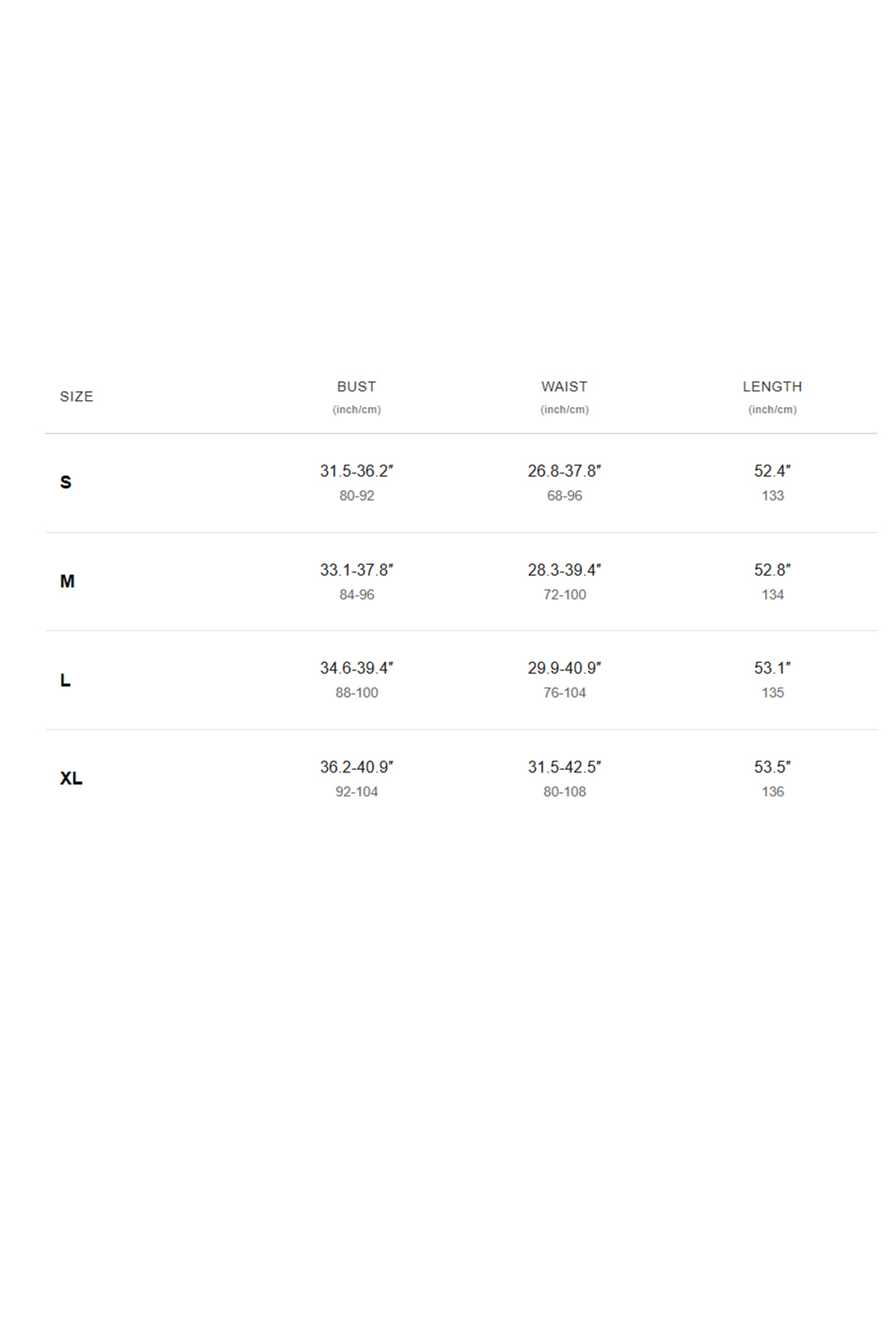Image resolution: width=896 pixels, height=1344 pixels.
Task: Select length value 52.4" for size S
Action: (772, 471)
